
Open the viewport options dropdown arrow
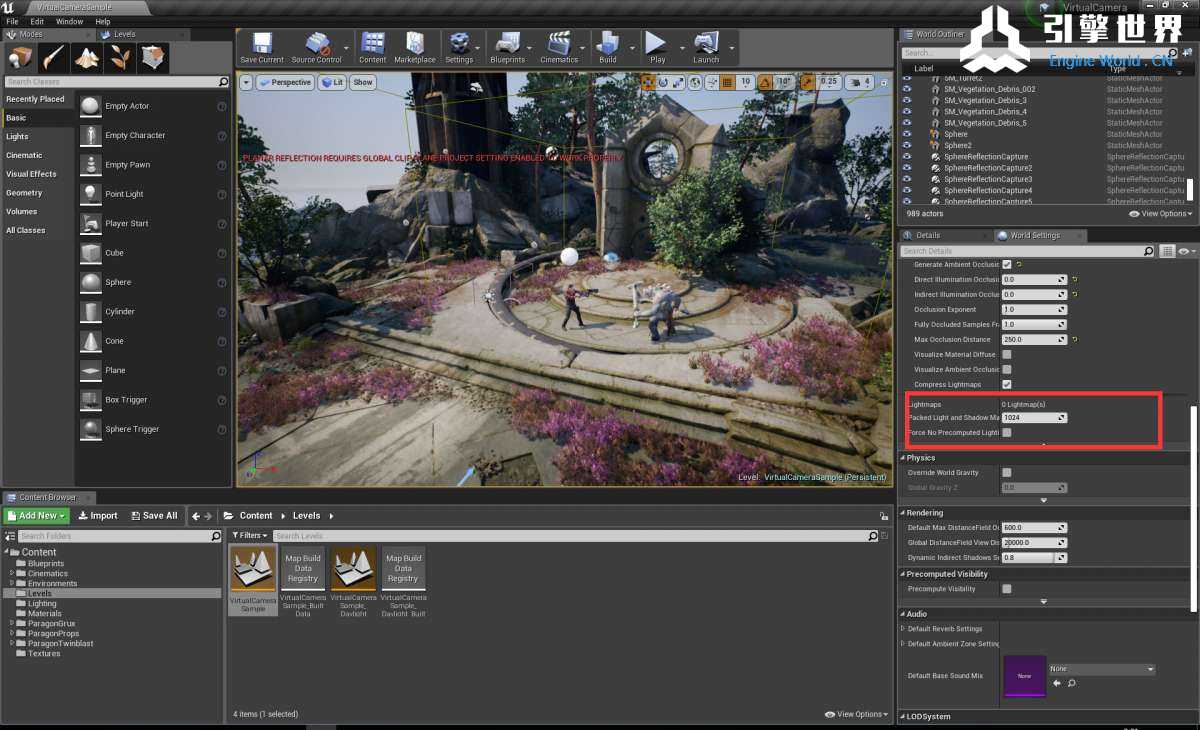tap(247, 83)
